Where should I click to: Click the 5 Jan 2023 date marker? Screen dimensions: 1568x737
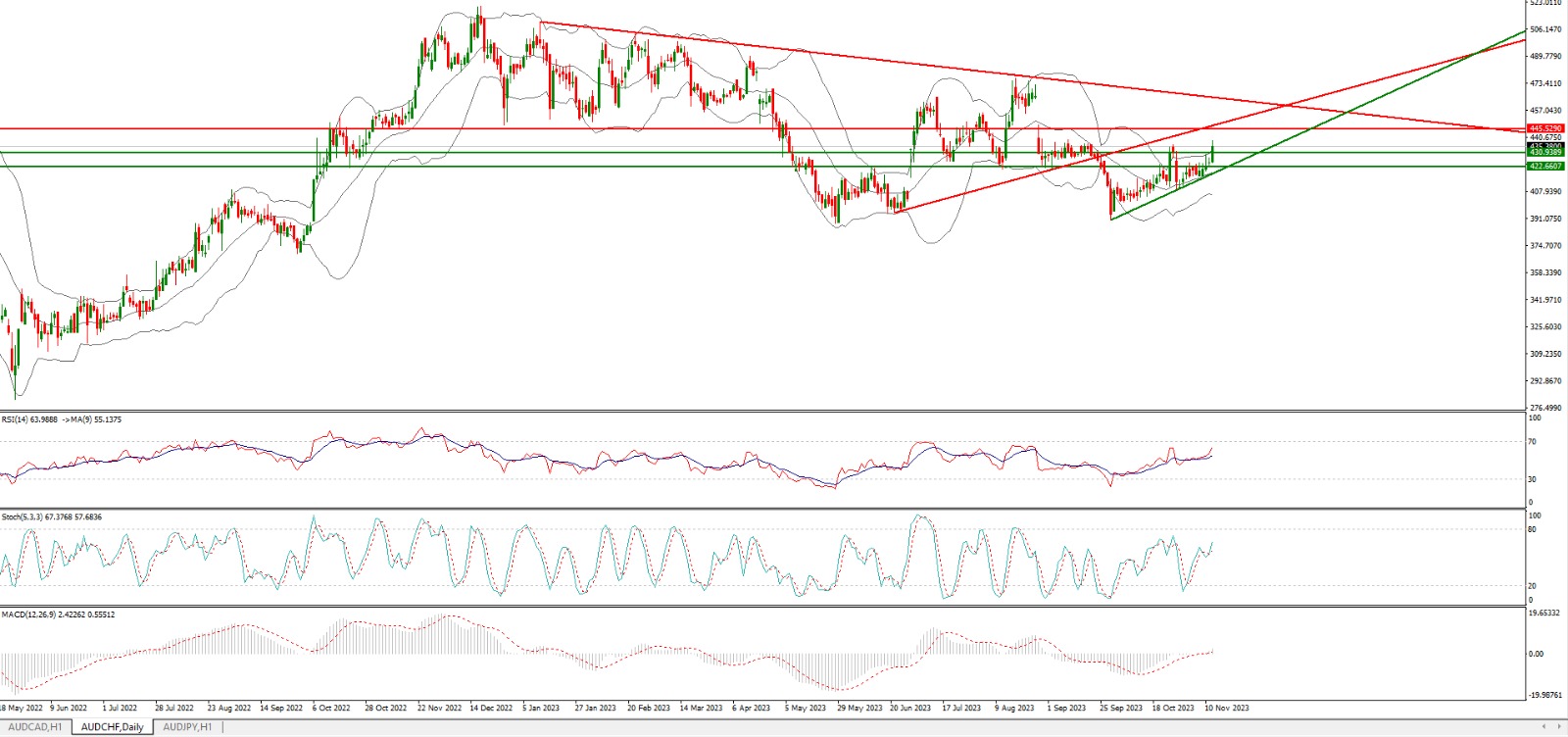point(541,708)
